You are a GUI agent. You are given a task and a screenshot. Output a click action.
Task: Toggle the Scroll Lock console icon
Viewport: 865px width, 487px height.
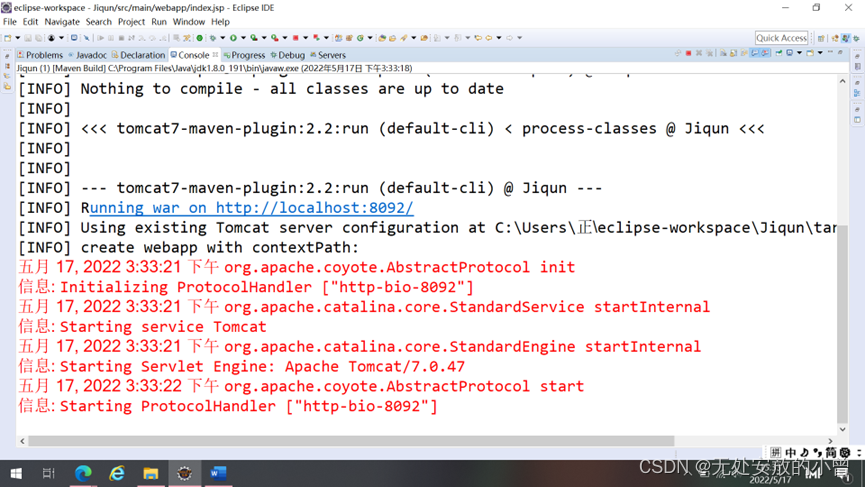click(733, 53)
